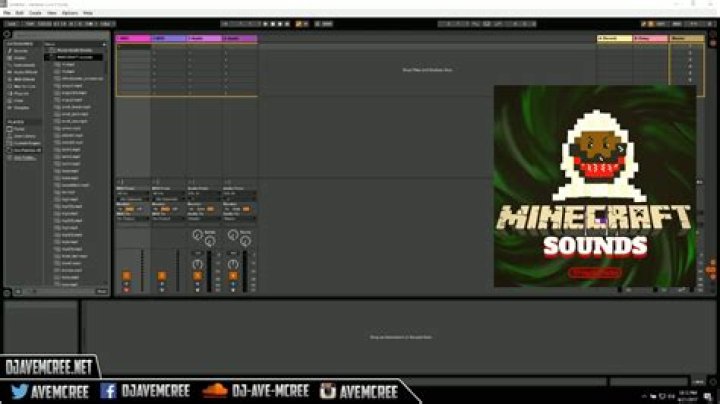
Task: Select Clips category in browser
Action: click(18, 101)
